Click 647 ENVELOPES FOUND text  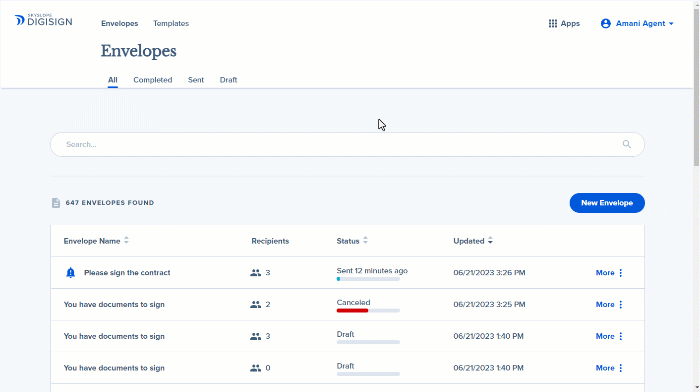point(110,203)
